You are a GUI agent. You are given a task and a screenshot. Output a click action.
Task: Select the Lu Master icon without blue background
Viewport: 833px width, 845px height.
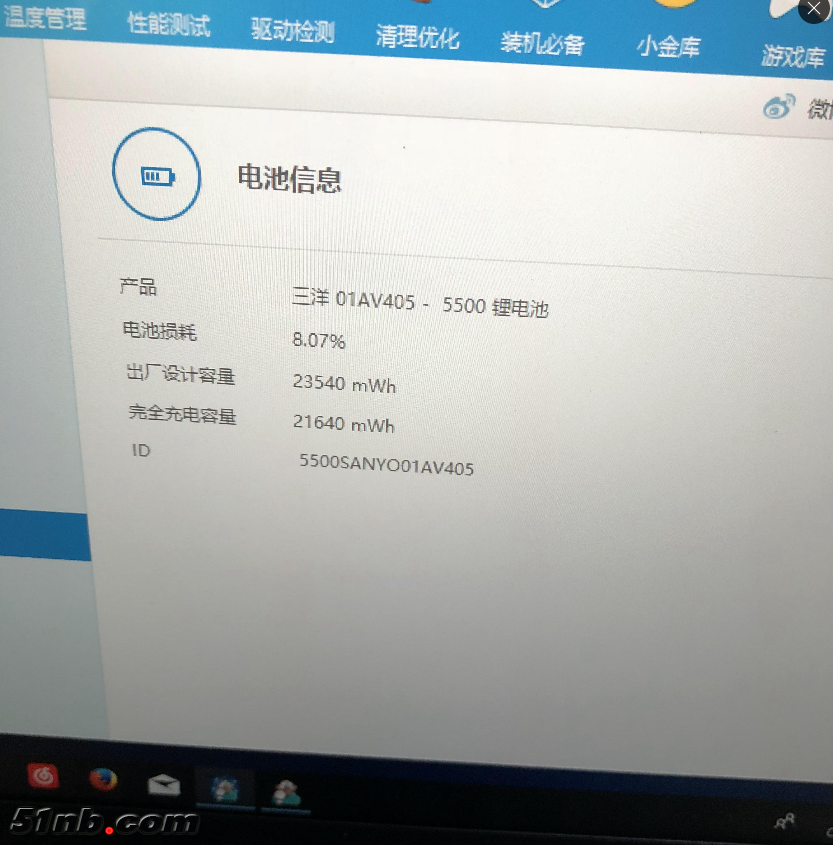(286, 793)
